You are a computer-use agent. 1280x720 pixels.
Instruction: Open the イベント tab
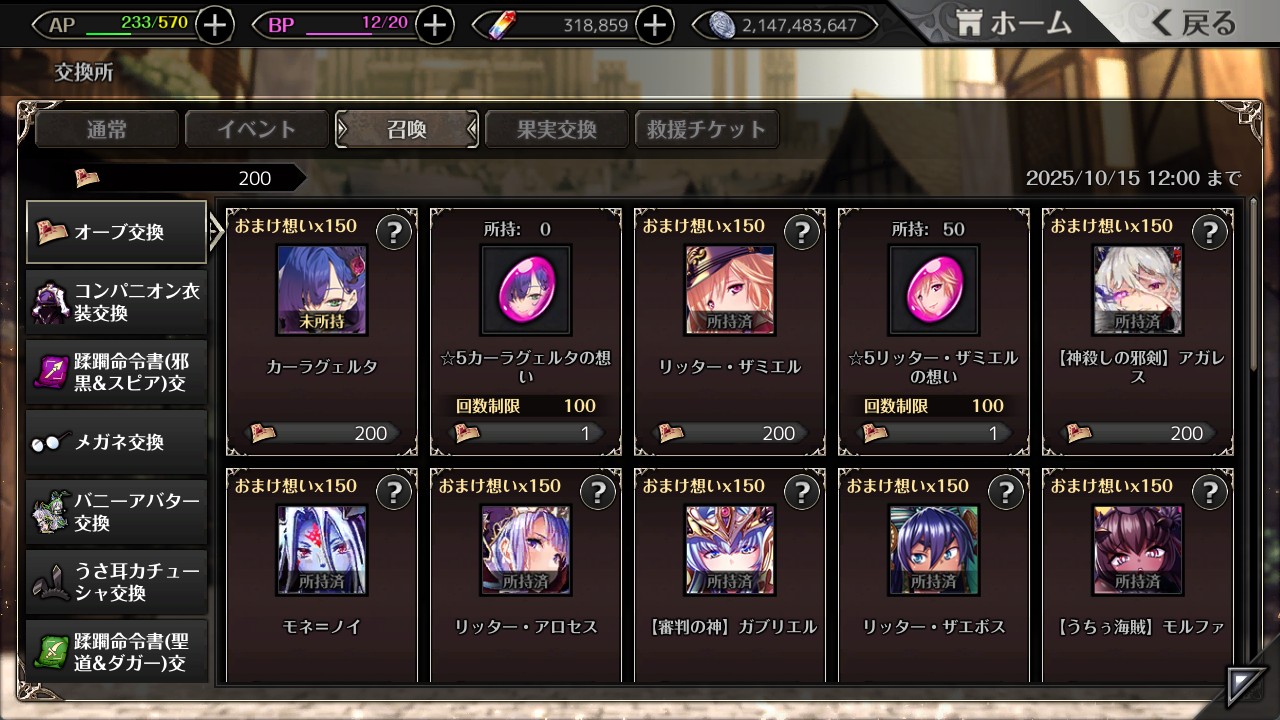(x=257, y=129)
